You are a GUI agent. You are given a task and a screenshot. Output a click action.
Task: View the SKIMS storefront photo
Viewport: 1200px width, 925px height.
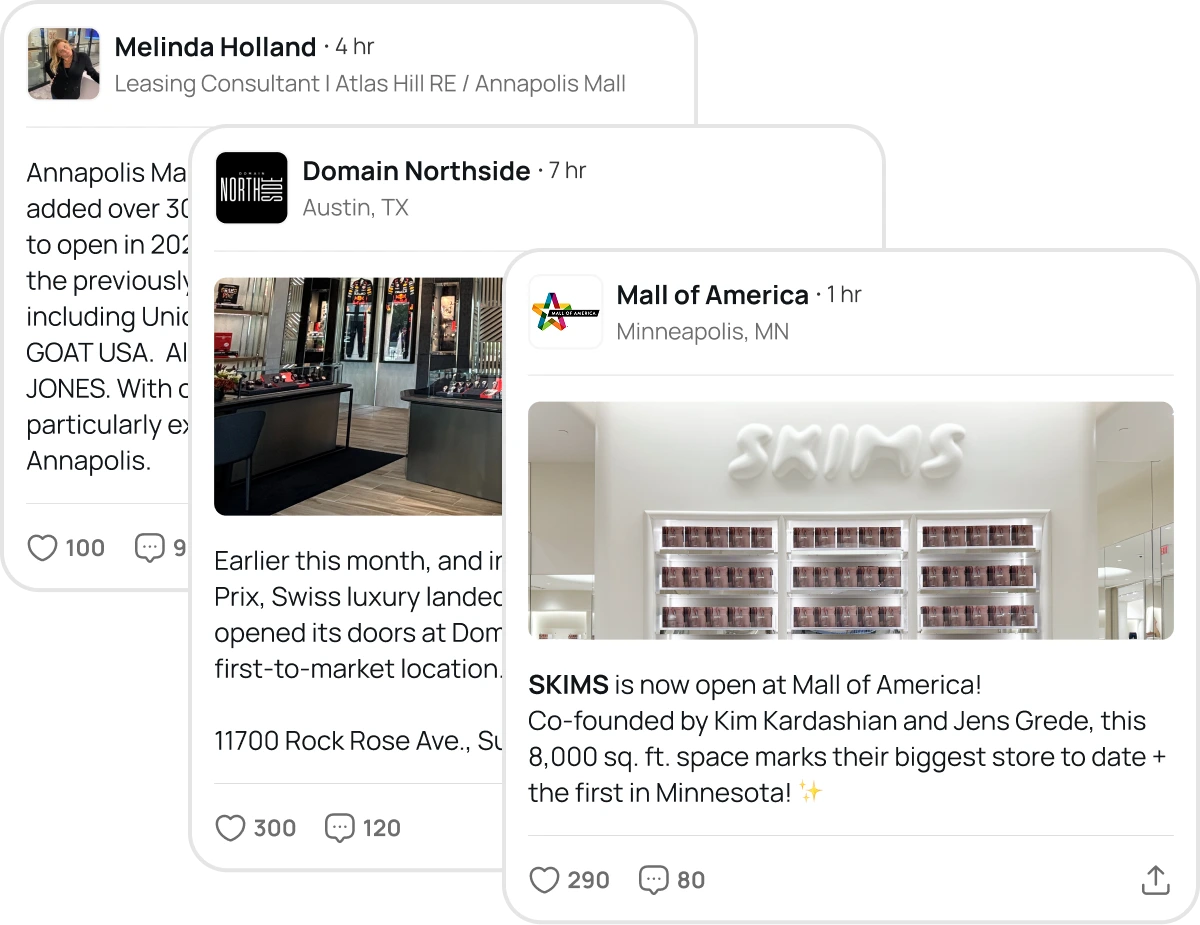(x=850, y=521)
